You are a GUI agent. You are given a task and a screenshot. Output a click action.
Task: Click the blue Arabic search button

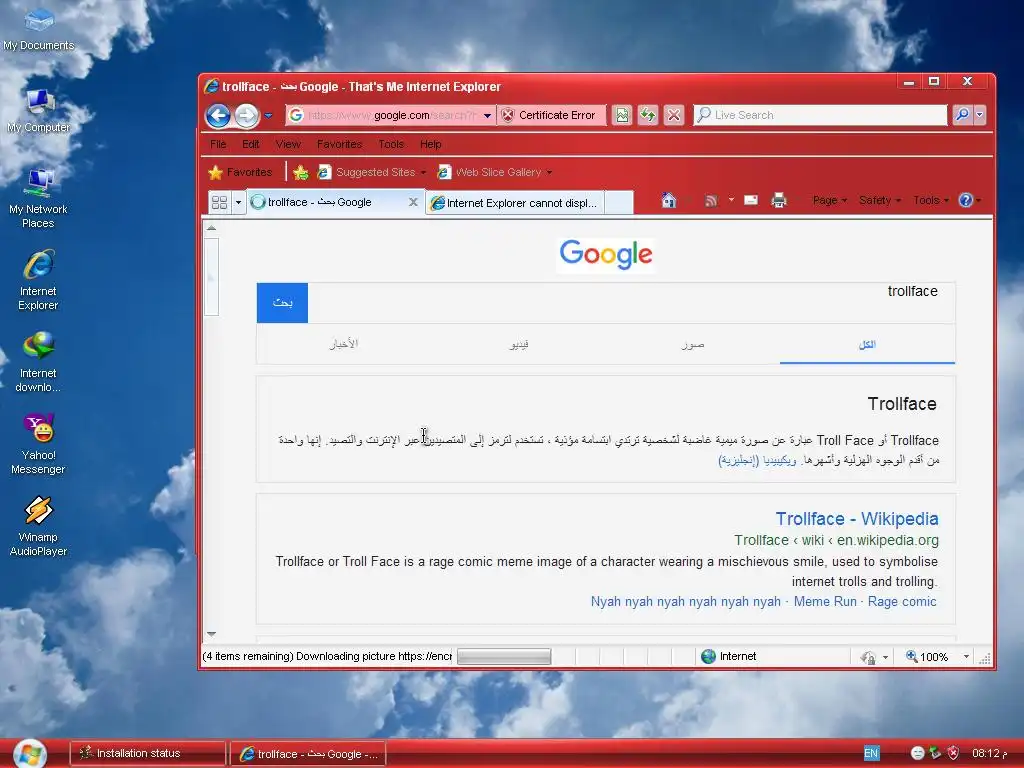click(282, 303)
